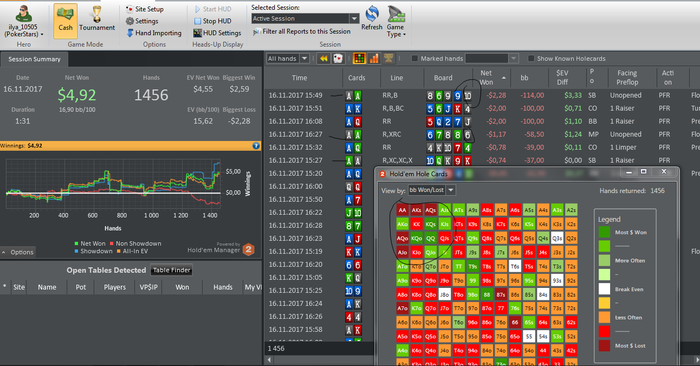The height and width of the screenshot is (366, 700).
Task: Click the Table Finder button
Action: tap(171, 270)
